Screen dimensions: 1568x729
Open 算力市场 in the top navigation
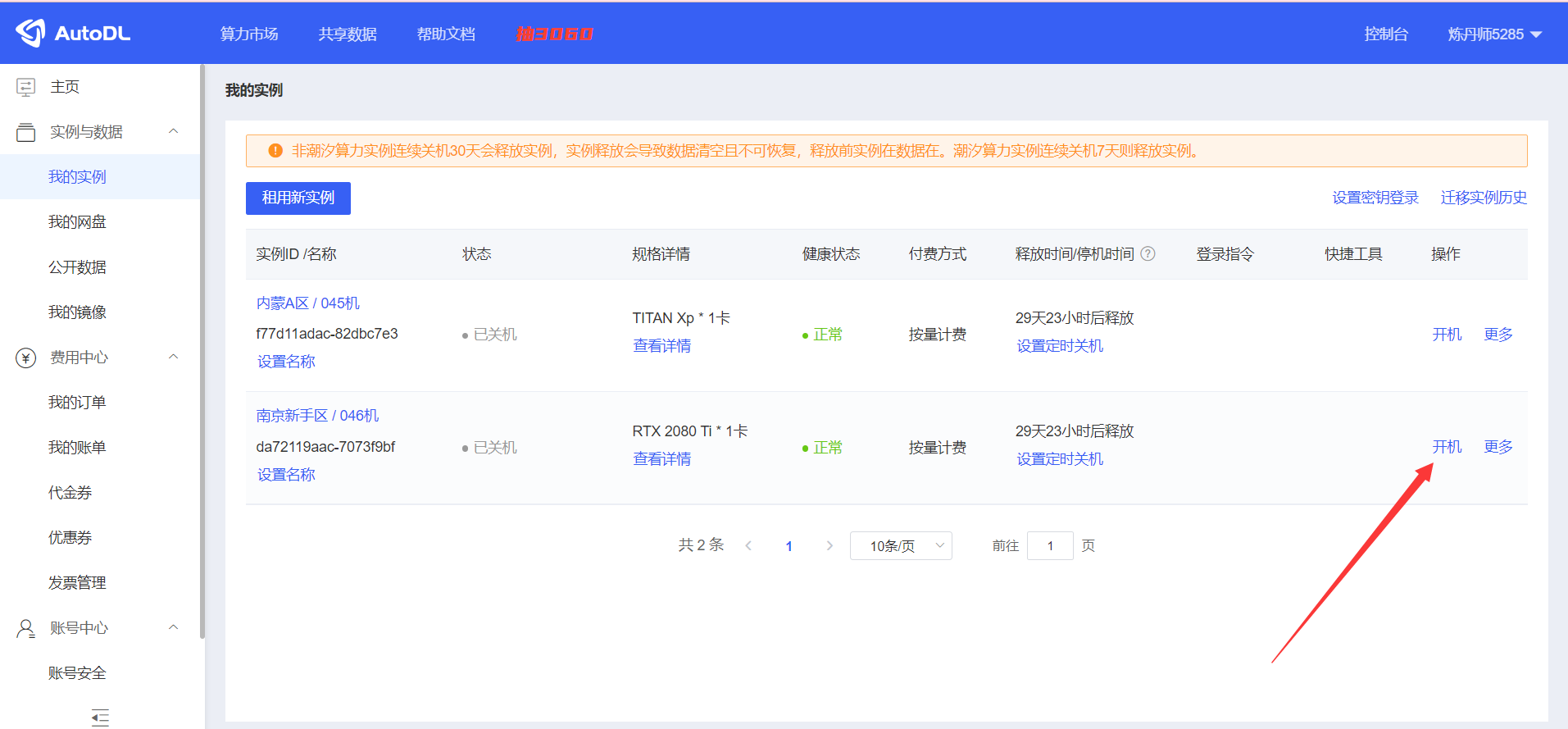coord(249,34)
